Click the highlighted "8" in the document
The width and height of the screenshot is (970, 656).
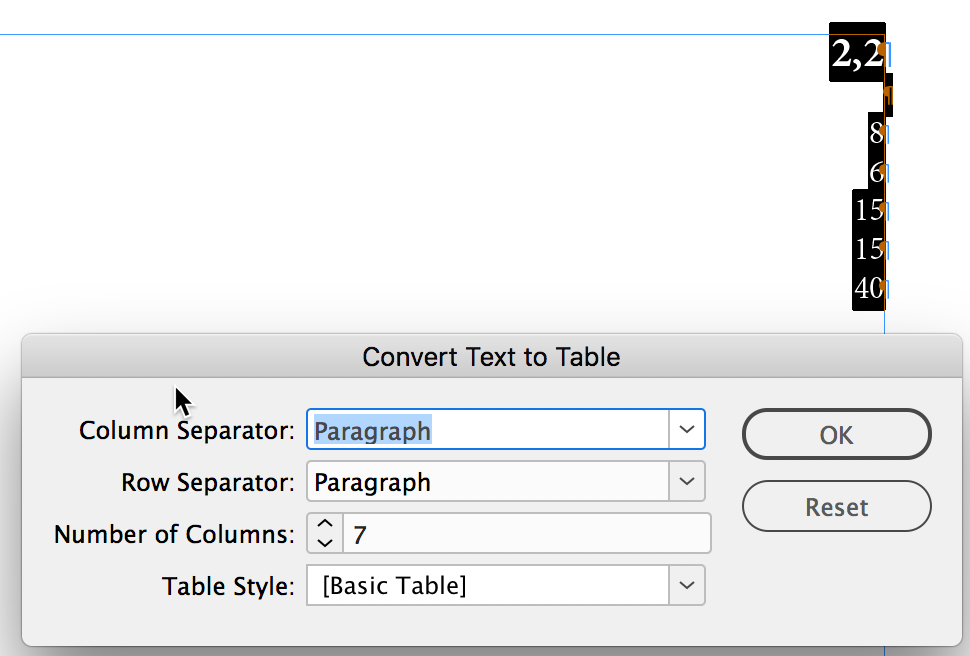pos(876,133)
